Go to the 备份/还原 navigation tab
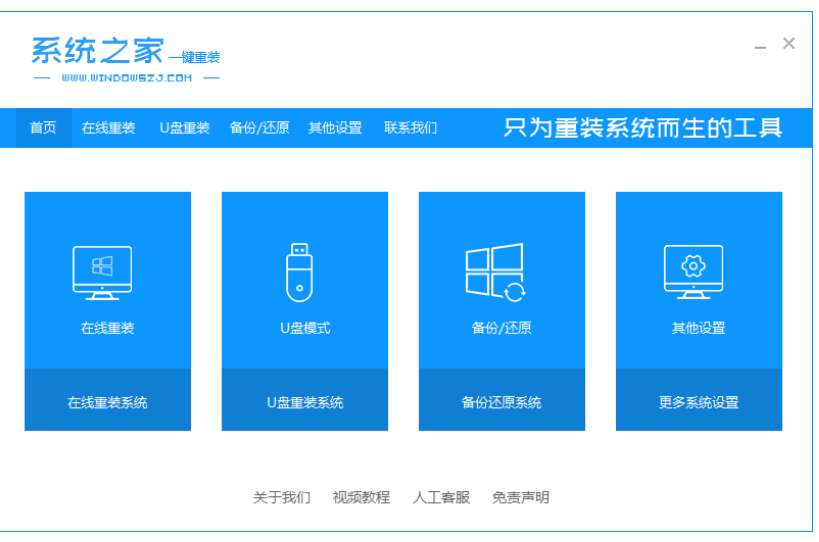The image size is (819, 542). coord(259,128)
